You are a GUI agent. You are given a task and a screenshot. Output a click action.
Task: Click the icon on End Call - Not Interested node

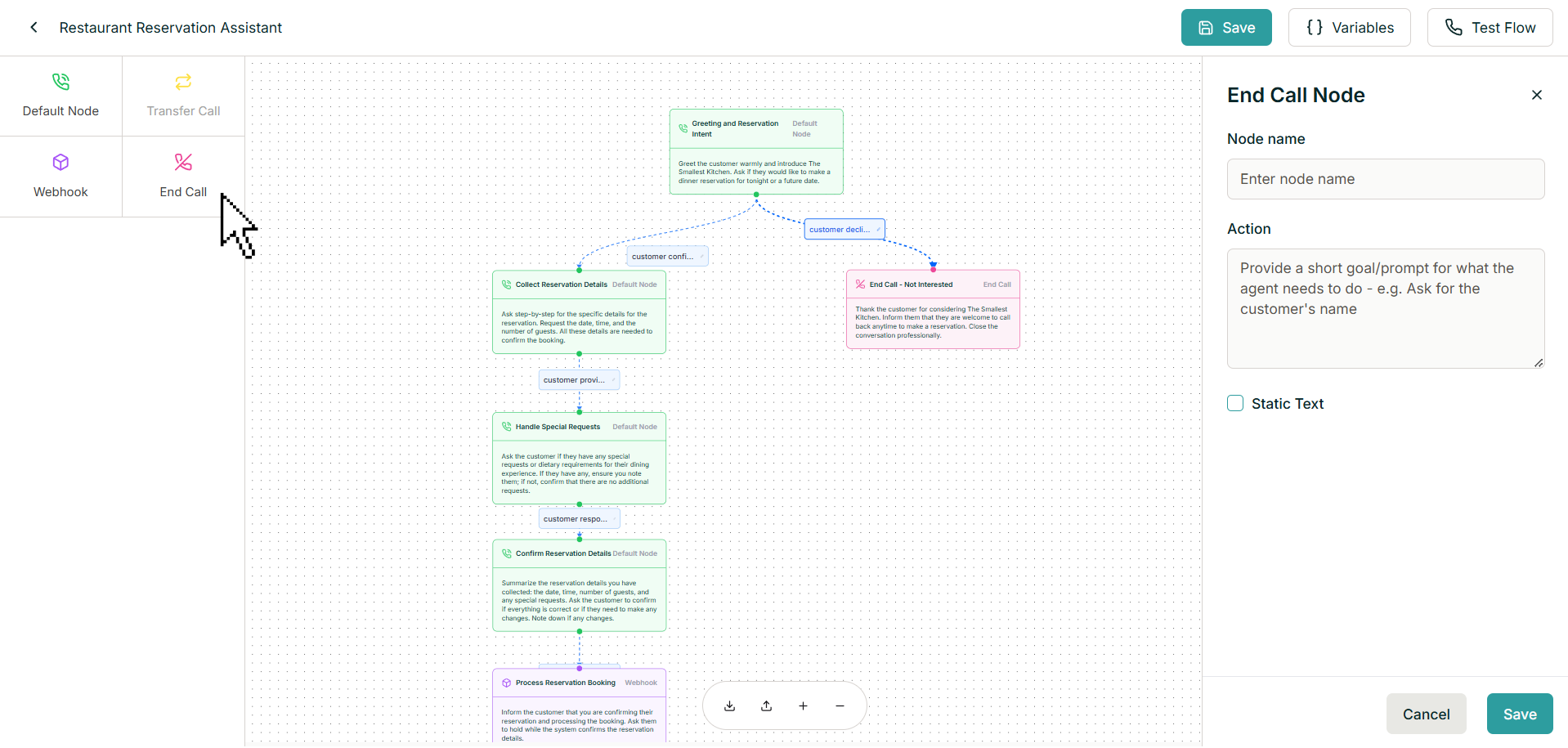click(x=861, y=284)
